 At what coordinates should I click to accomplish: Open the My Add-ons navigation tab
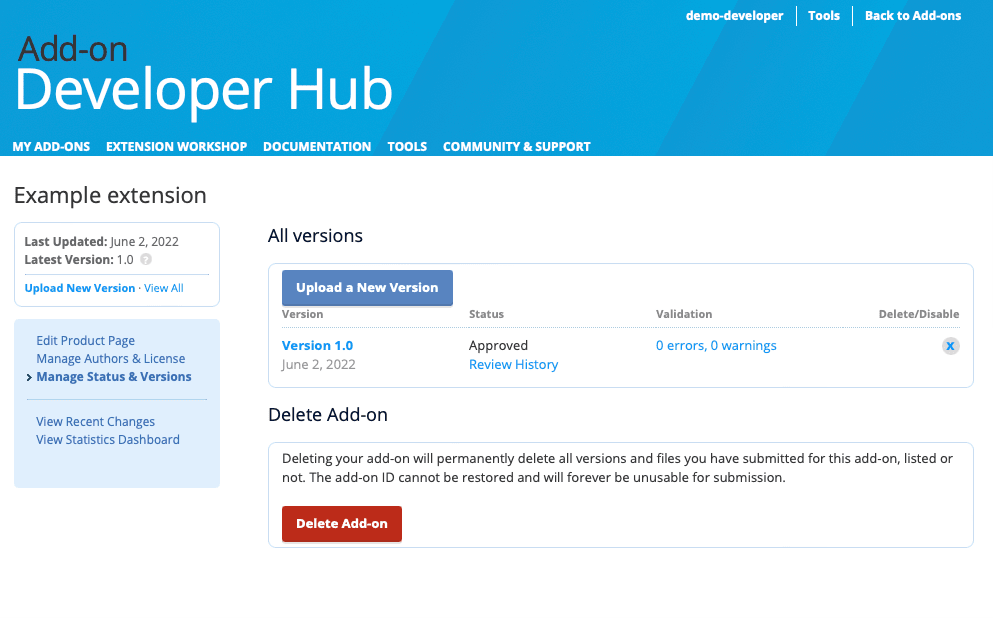point(51,147)
